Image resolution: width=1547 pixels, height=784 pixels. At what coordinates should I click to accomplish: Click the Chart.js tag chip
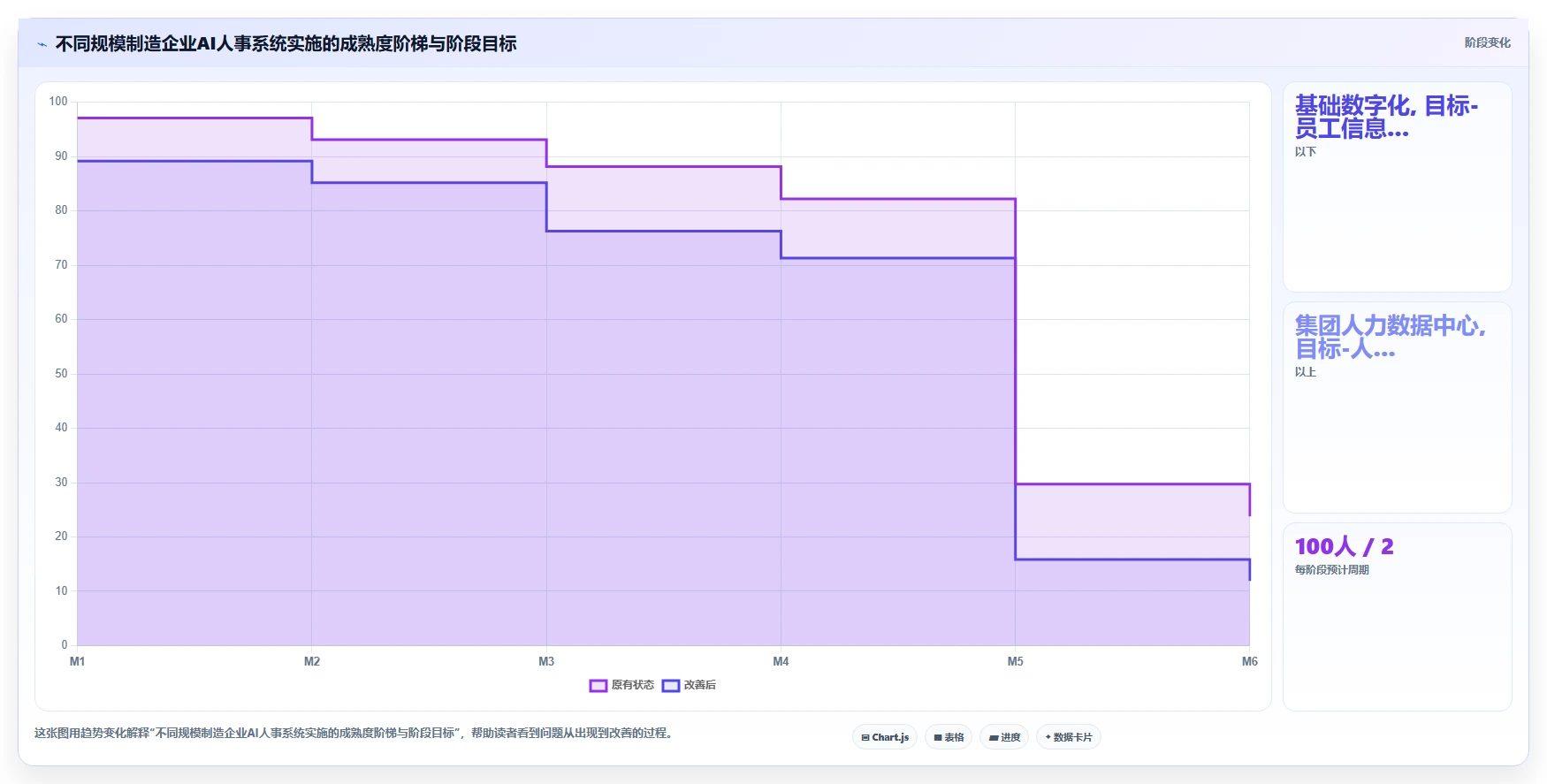tap(885, 737)
